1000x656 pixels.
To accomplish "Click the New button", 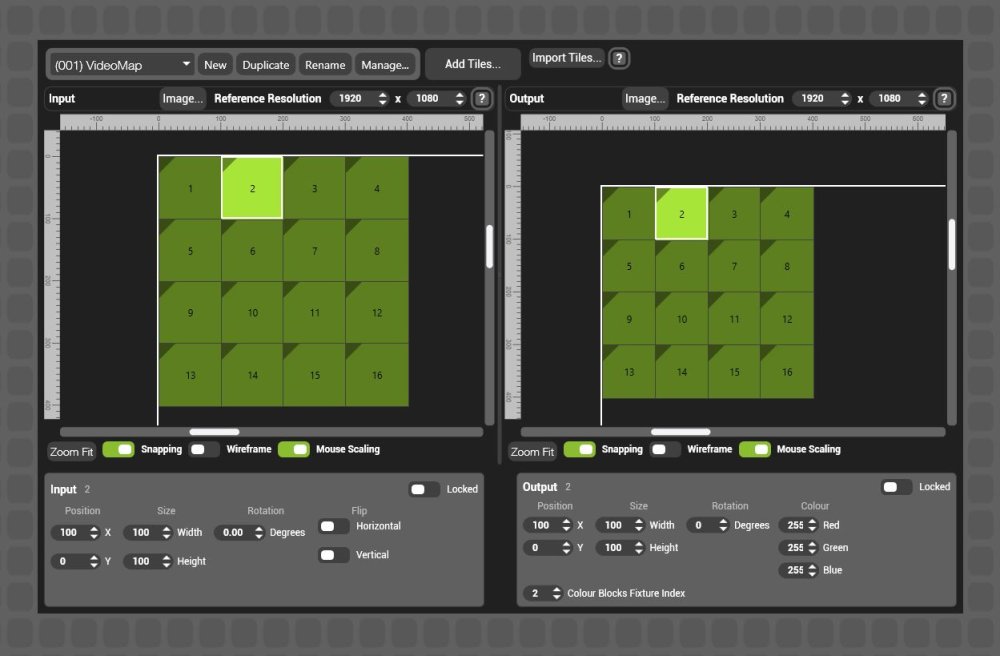I will [x=215, y=65].
